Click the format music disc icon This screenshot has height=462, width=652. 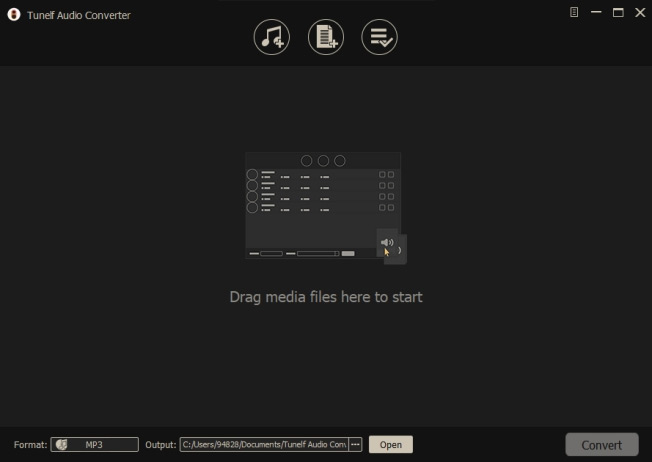click(62, 445)
